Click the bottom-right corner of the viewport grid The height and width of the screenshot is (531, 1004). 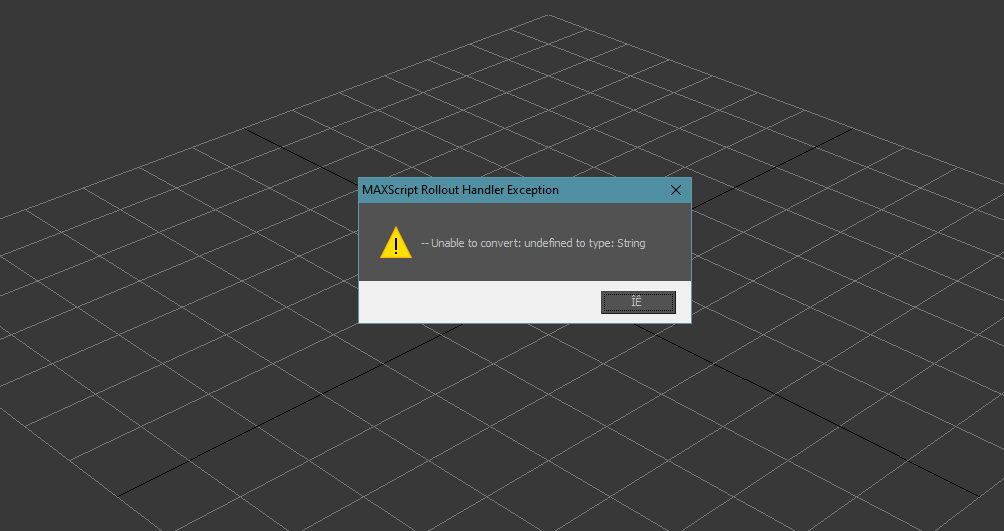(x=976, y=494)
